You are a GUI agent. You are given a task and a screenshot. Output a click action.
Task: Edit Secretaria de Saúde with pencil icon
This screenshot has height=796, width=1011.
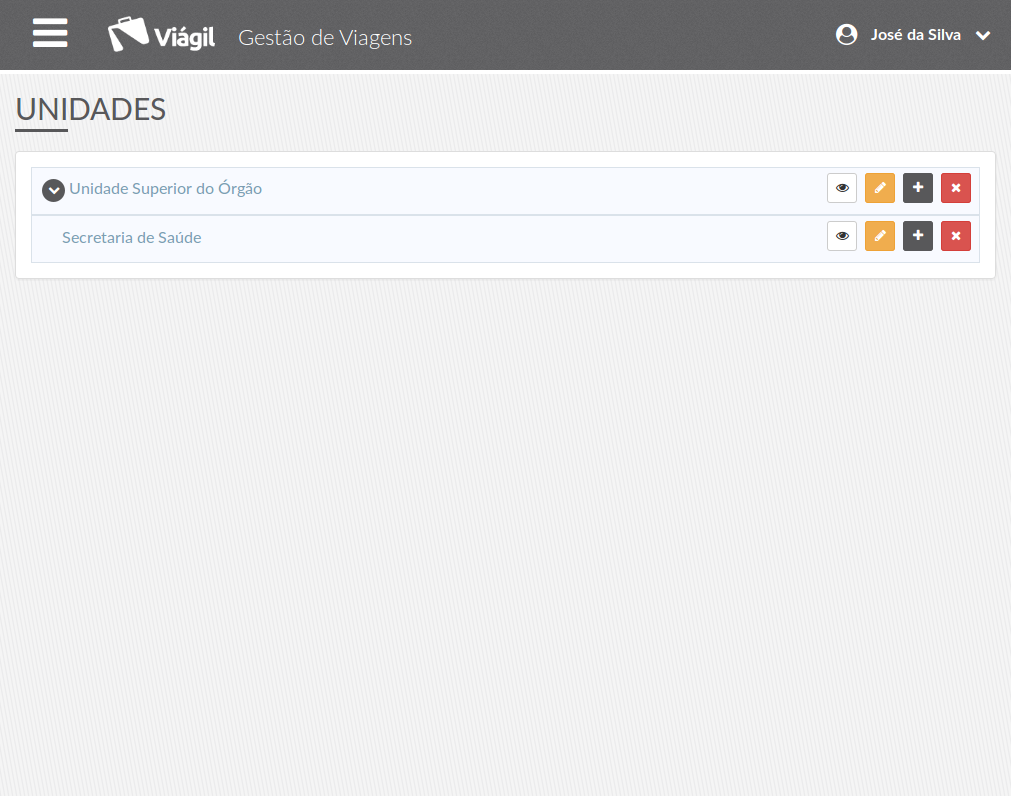pyautogui.click(x=879, y=236)
